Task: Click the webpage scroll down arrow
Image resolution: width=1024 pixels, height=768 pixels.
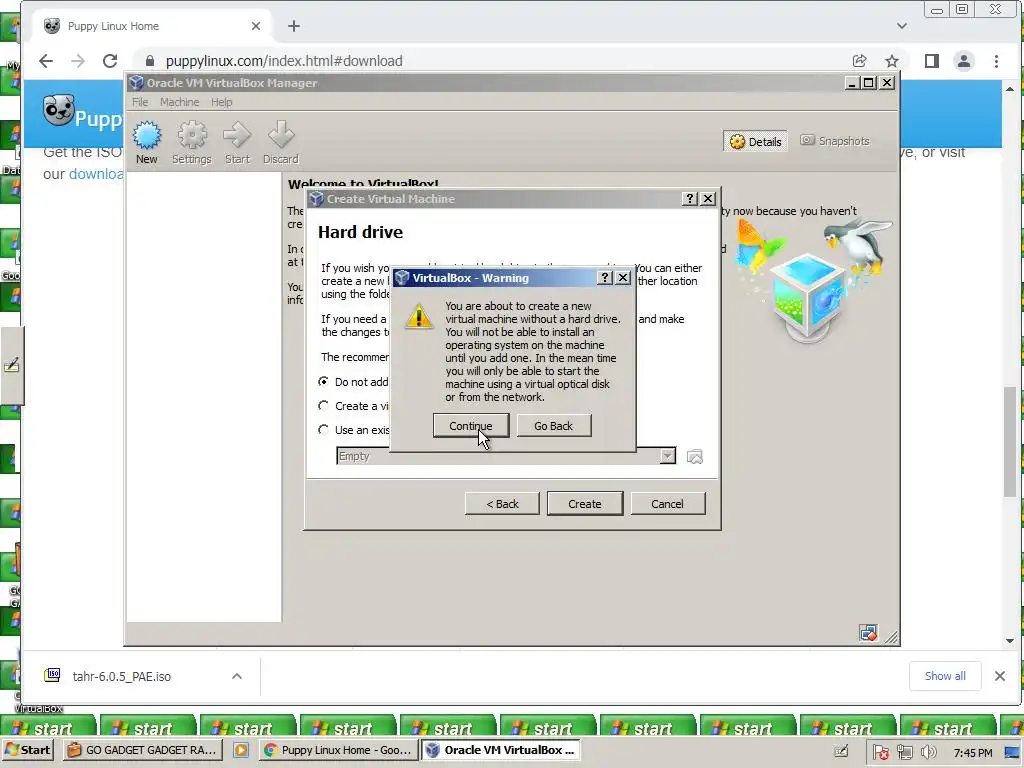Action: tap(1010, 640)
